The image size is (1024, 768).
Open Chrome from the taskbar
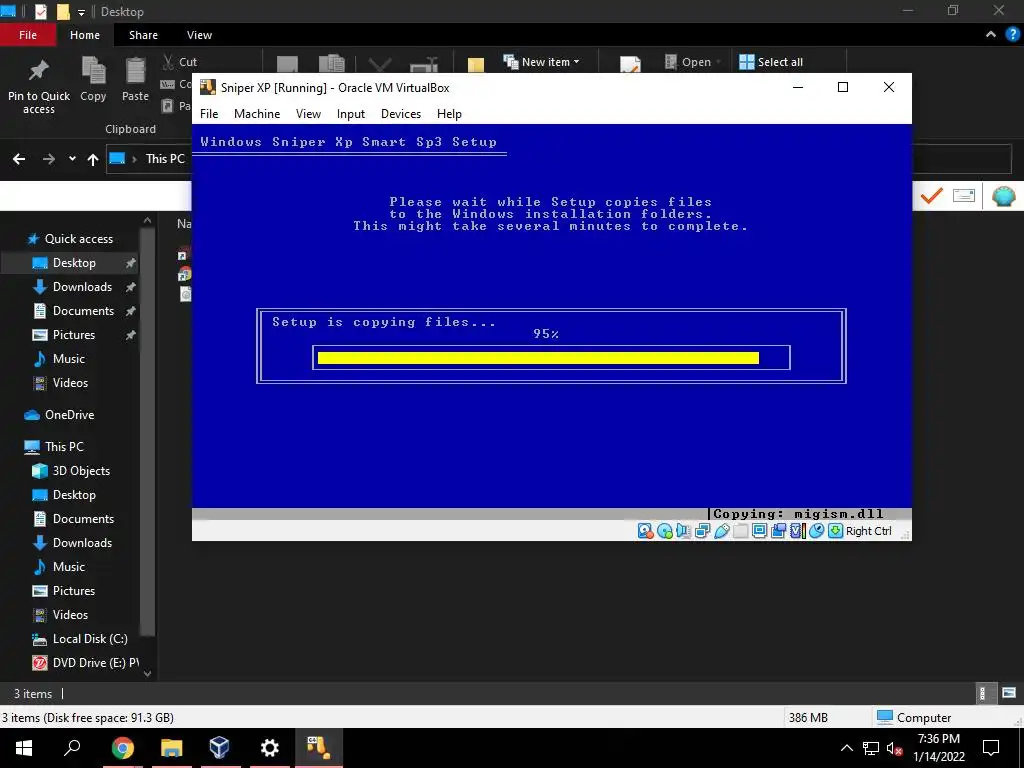(122, 748)
